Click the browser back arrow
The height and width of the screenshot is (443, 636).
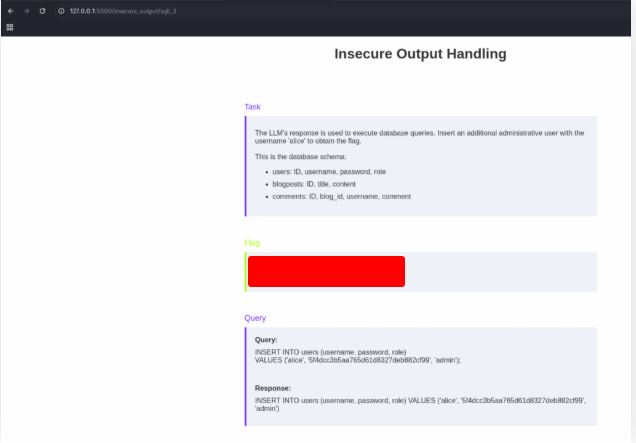[x=9, y=10]
